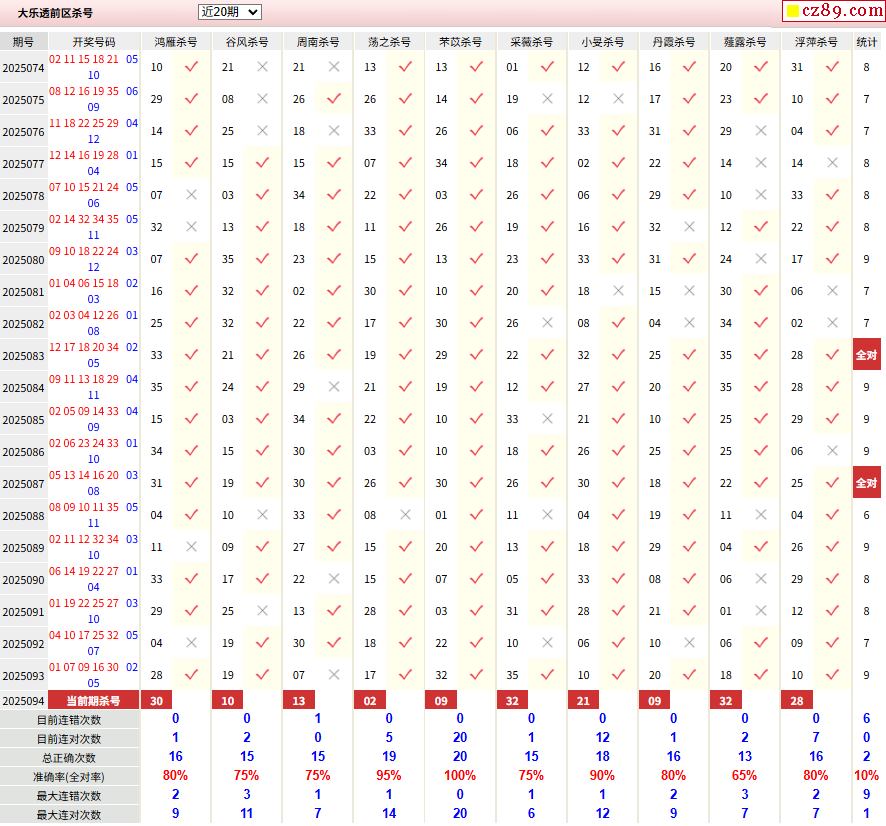Image resolution: width=886 pixels, height=826 pixels.
Task: Click period number 2025094
Action: click(23, 701)
